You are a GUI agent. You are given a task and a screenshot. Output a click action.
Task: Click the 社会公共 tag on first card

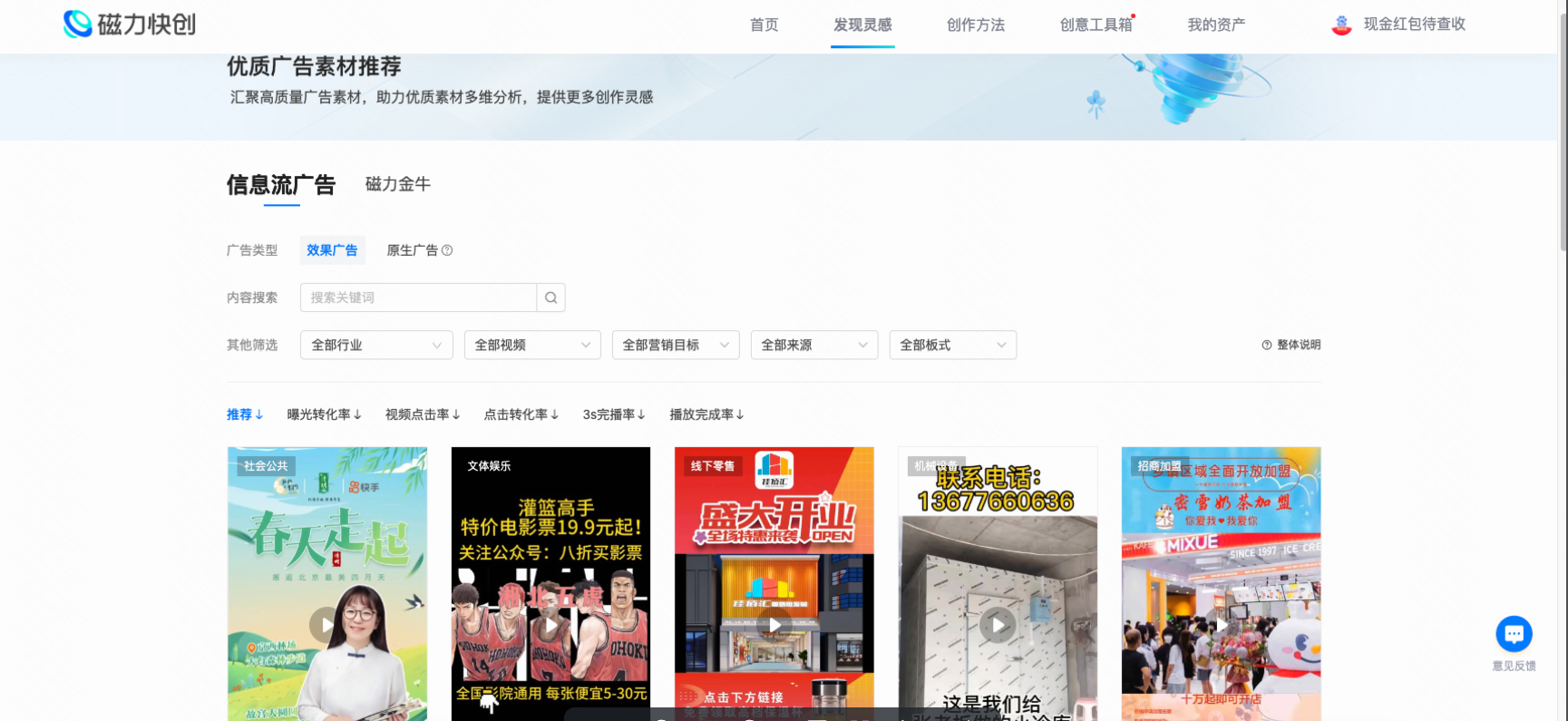(x=266, y=466)
